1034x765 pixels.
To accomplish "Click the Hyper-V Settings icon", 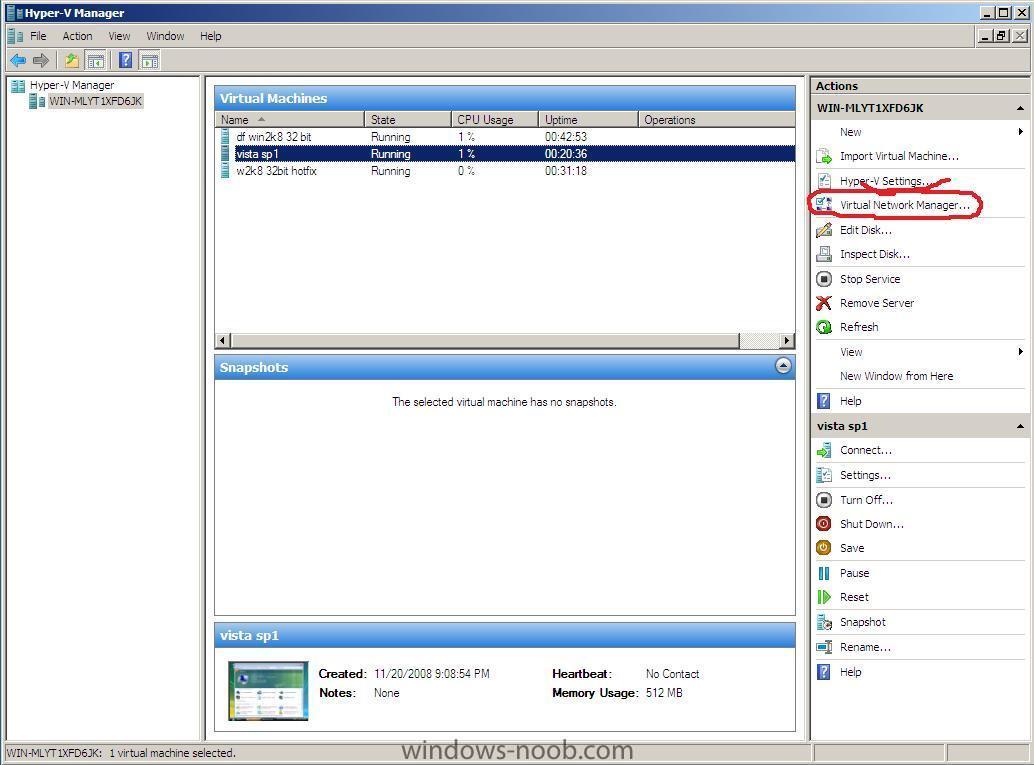I will pyautogui.click(x=824, y=181).
